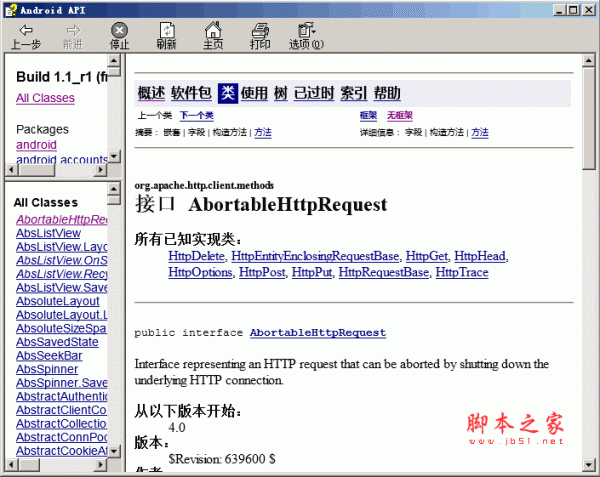Click the class list scroll up arrow
This screenshot has height=477, width=600.
tap(114, 189)
